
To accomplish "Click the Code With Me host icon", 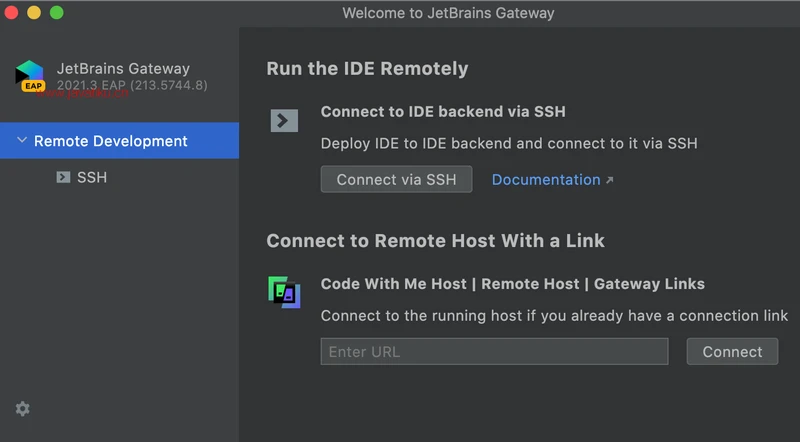I will (284, 292).
